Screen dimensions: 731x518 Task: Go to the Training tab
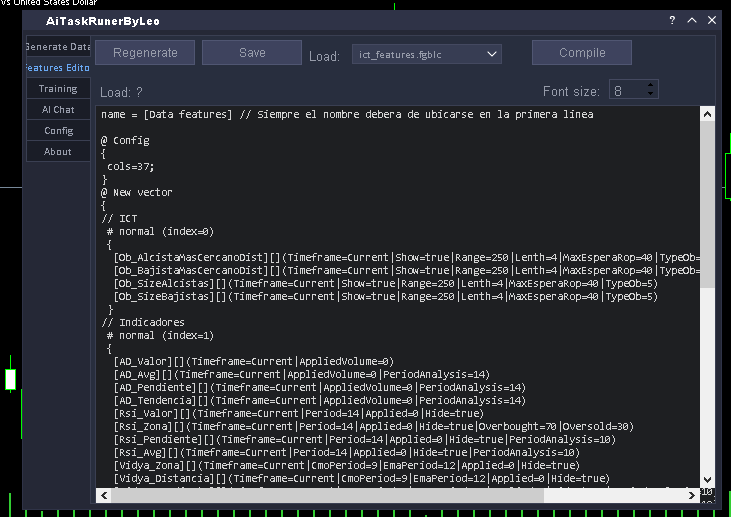(57, 89)
